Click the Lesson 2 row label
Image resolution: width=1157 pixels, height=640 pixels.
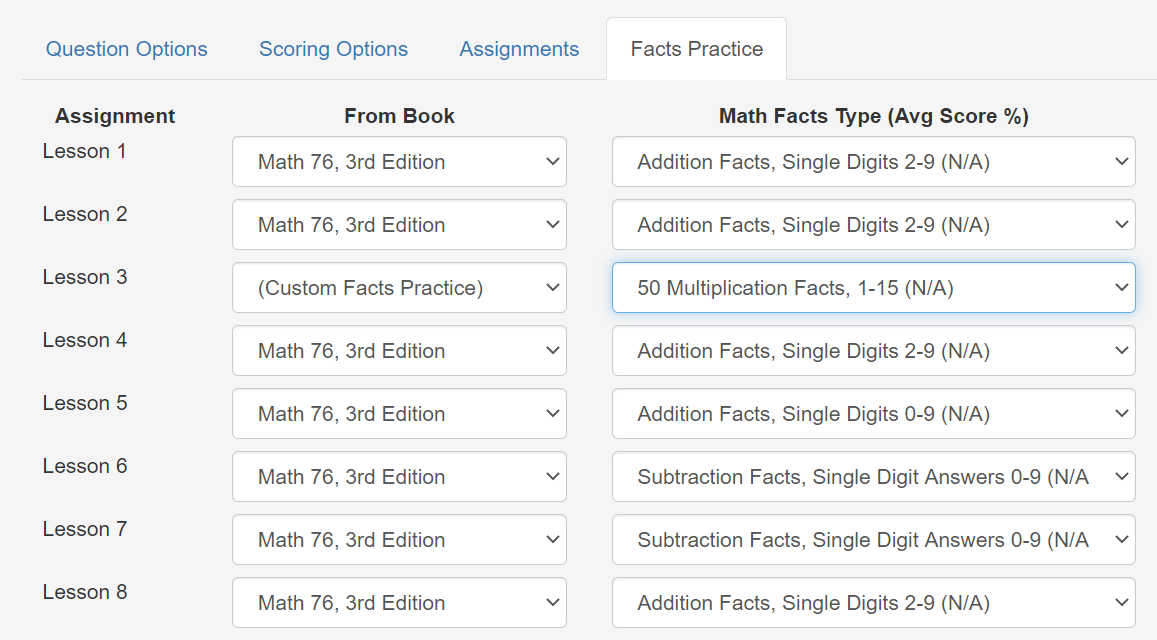pyautogui.click(x=85, y=214)
